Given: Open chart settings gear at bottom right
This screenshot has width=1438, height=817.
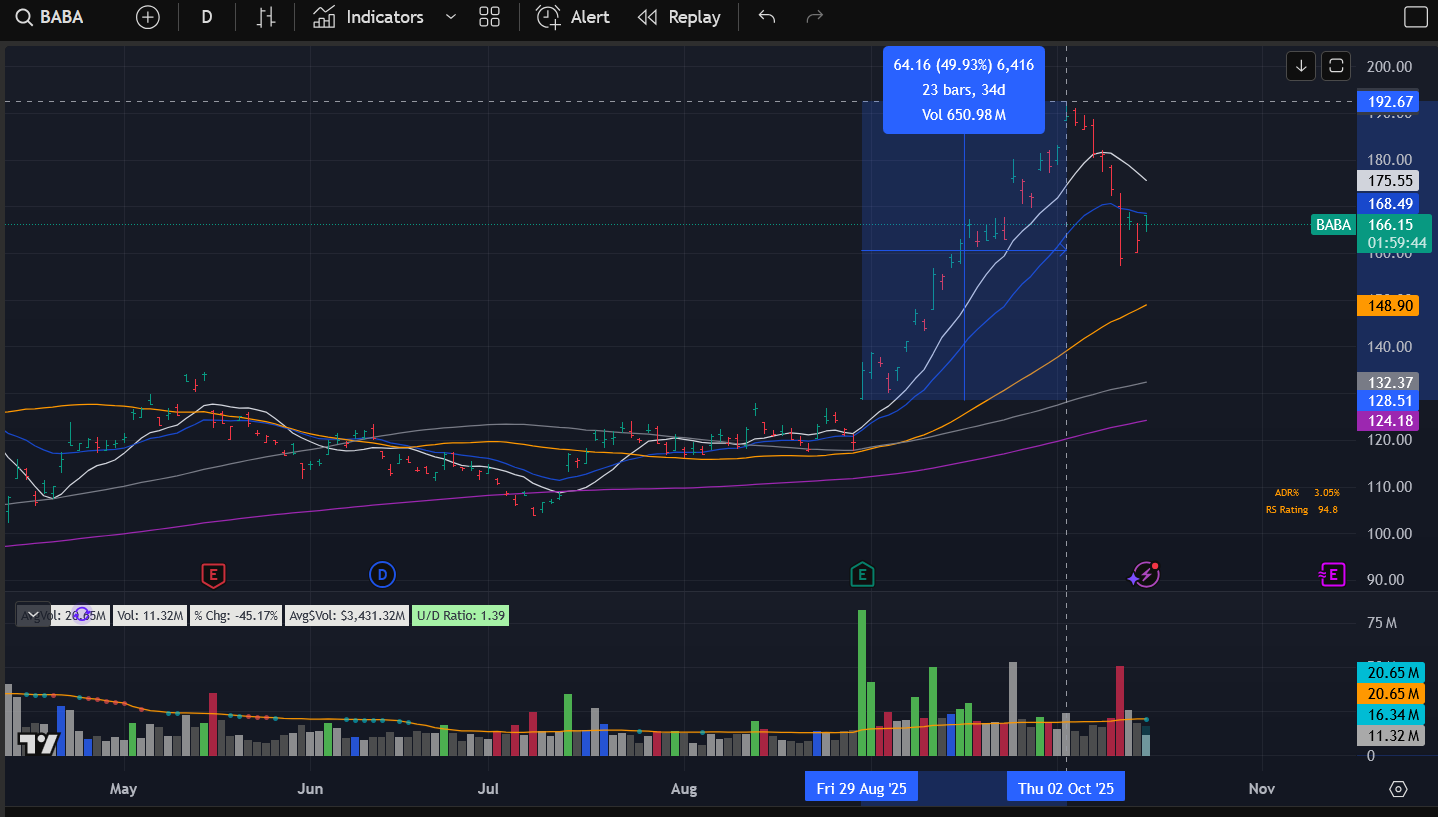Looking at the screenshot, I should coord(1398,789).
